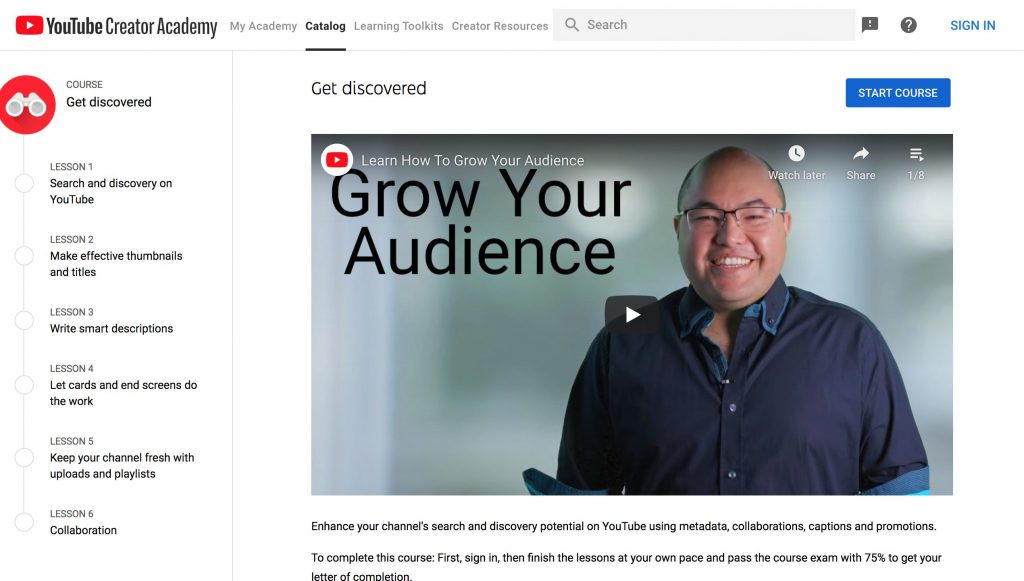Open Lesson 1 Search and discovery on YouTube

point(111,183)
